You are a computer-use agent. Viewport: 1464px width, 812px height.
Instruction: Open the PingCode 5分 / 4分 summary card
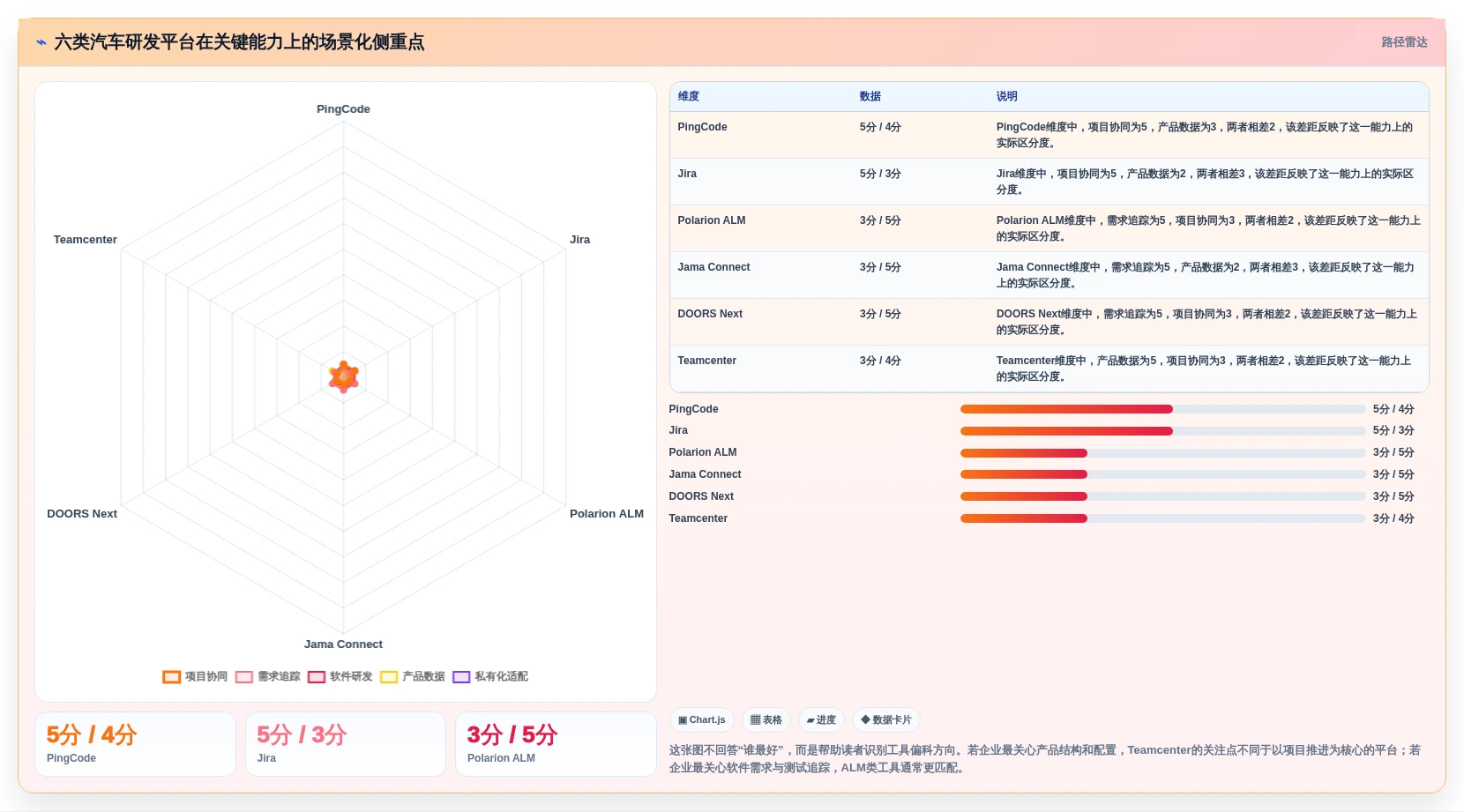[135, 744]
